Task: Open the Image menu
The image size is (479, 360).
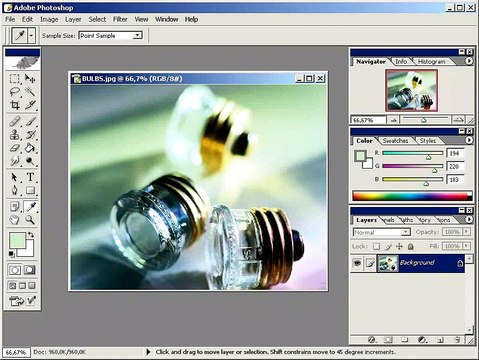Action: click(x=49, y=19)
